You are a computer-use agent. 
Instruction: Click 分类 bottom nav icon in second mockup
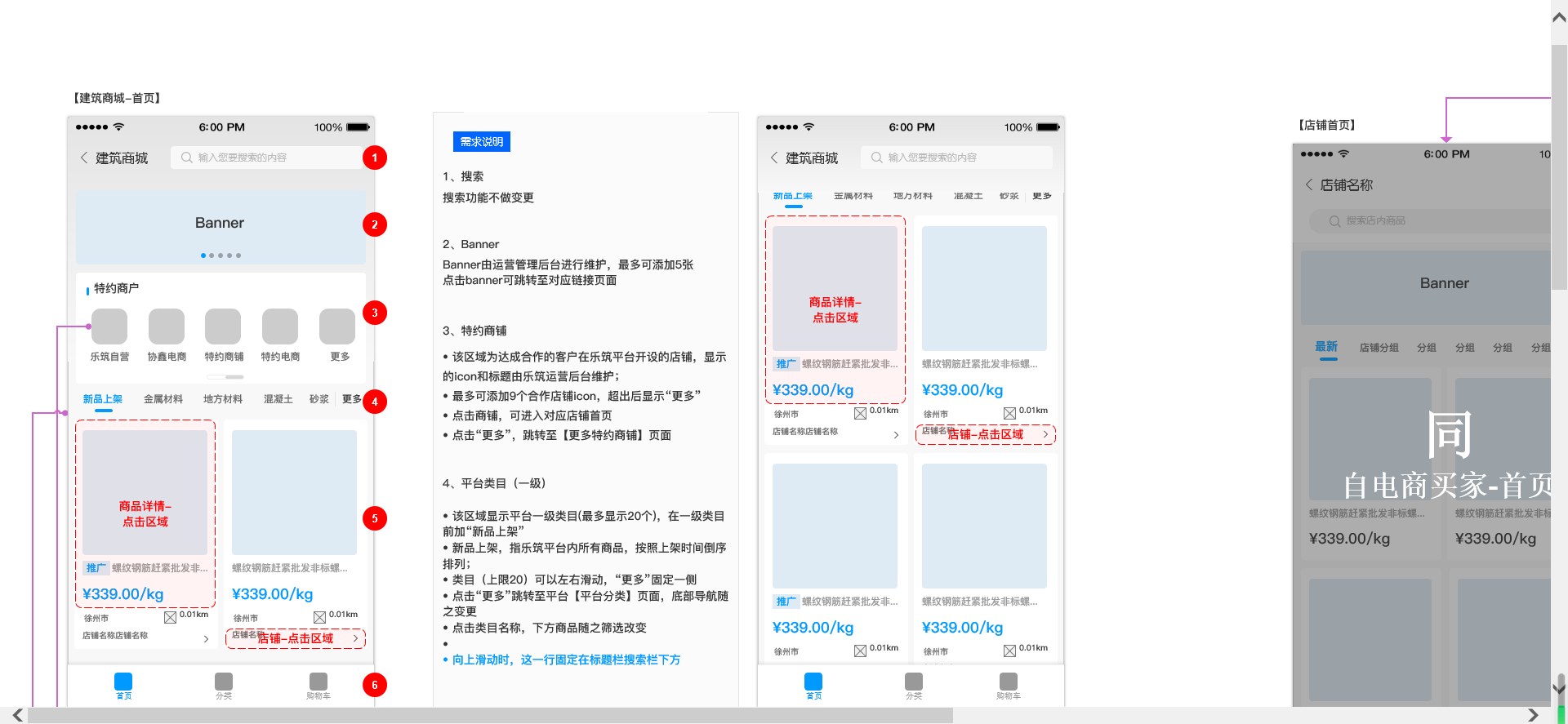point(914,681)
